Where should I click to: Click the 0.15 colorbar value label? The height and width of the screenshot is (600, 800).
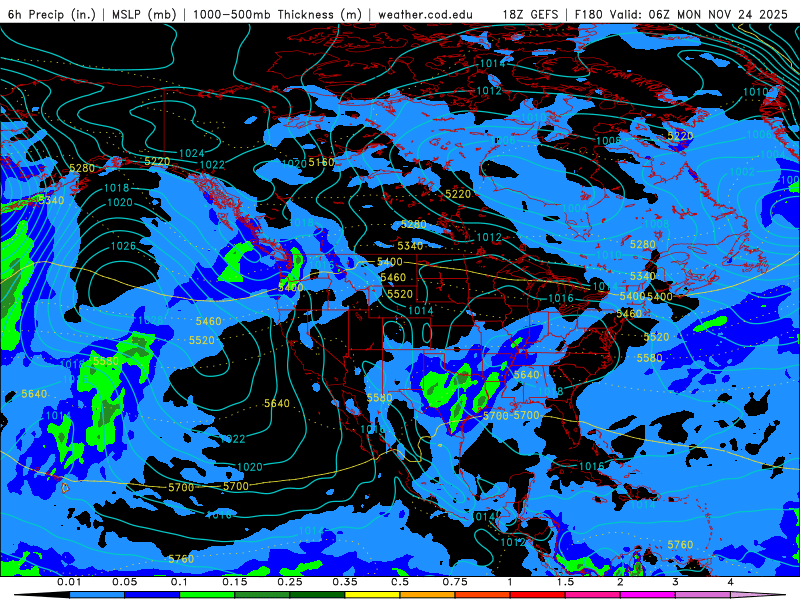click(235, 582)
